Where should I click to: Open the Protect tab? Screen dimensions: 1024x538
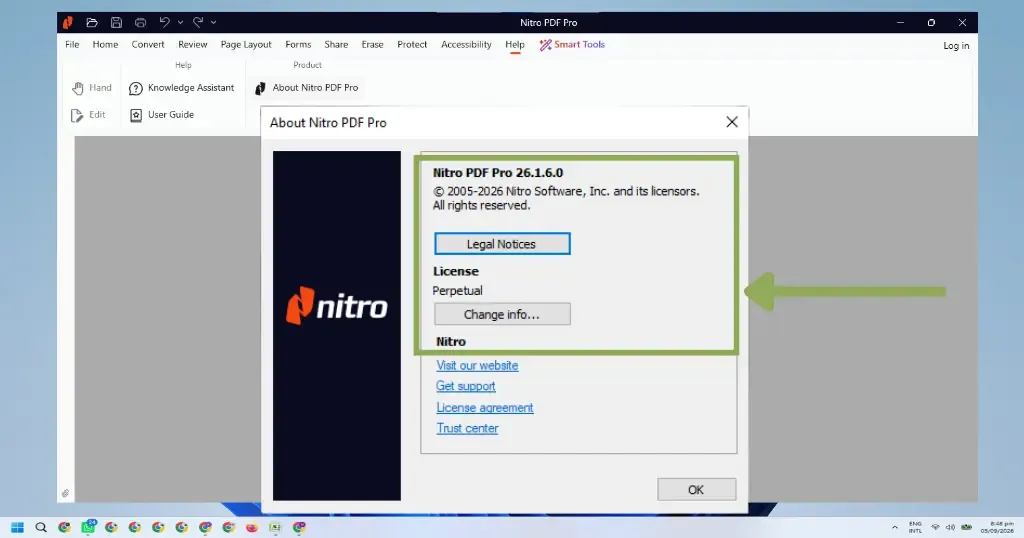pos(412,44)
